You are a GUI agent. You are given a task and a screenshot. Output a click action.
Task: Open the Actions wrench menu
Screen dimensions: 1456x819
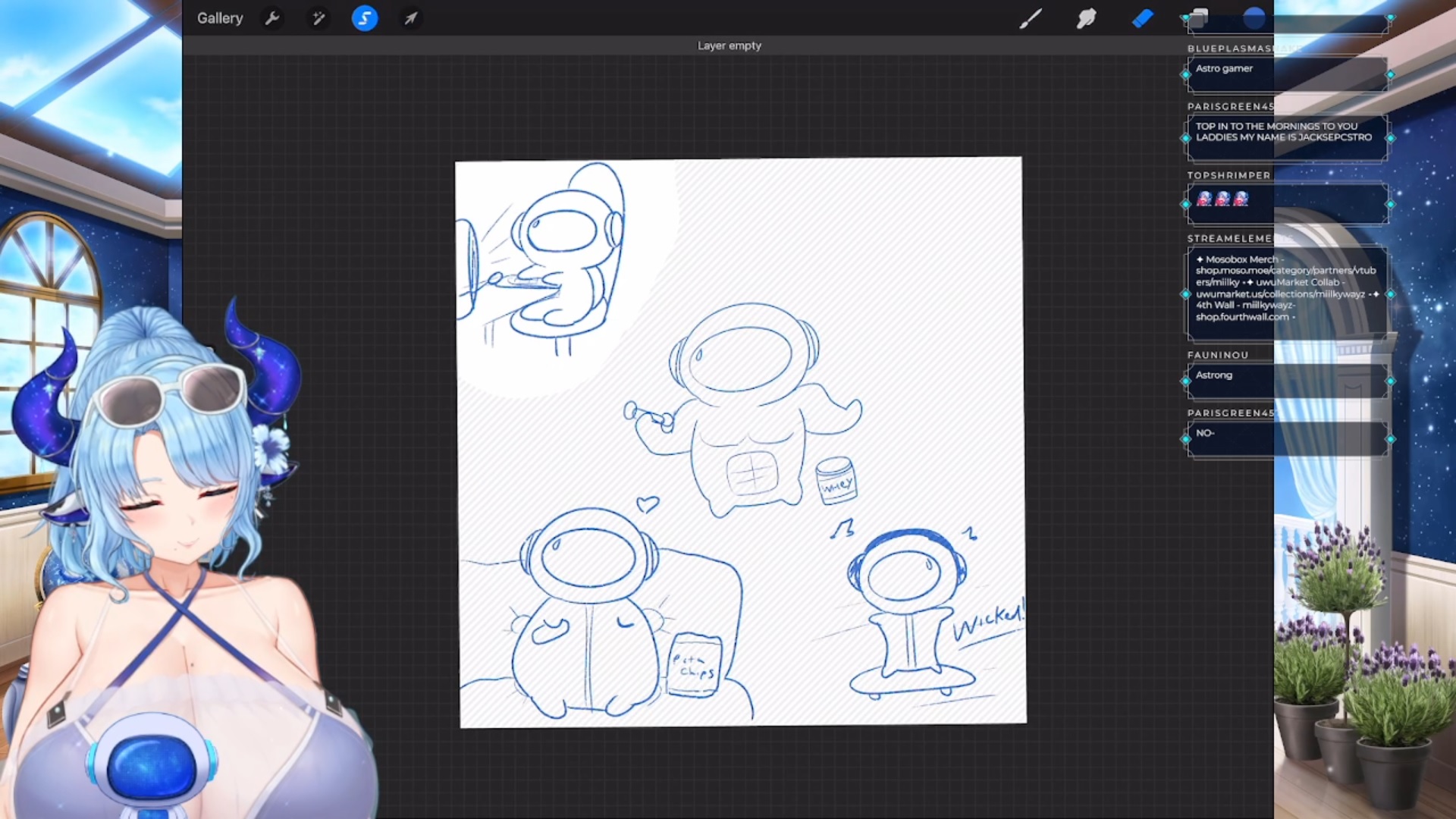(x=272, y=18)
